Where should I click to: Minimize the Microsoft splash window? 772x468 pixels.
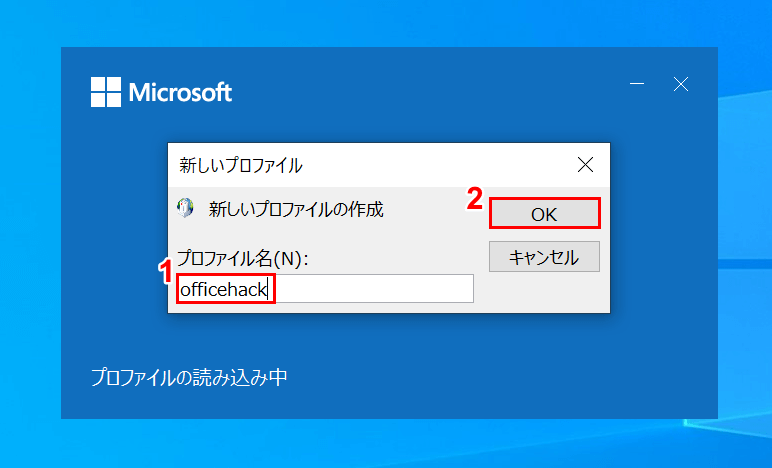pos(638,84)
